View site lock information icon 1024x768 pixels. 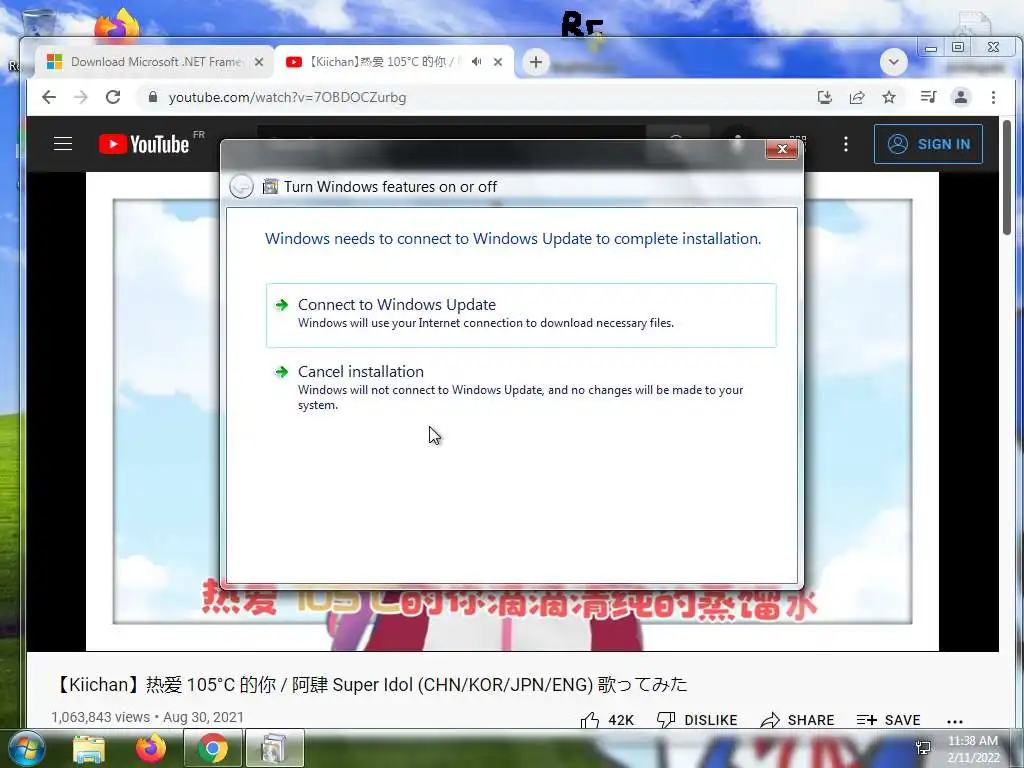(x=153, y=97)
